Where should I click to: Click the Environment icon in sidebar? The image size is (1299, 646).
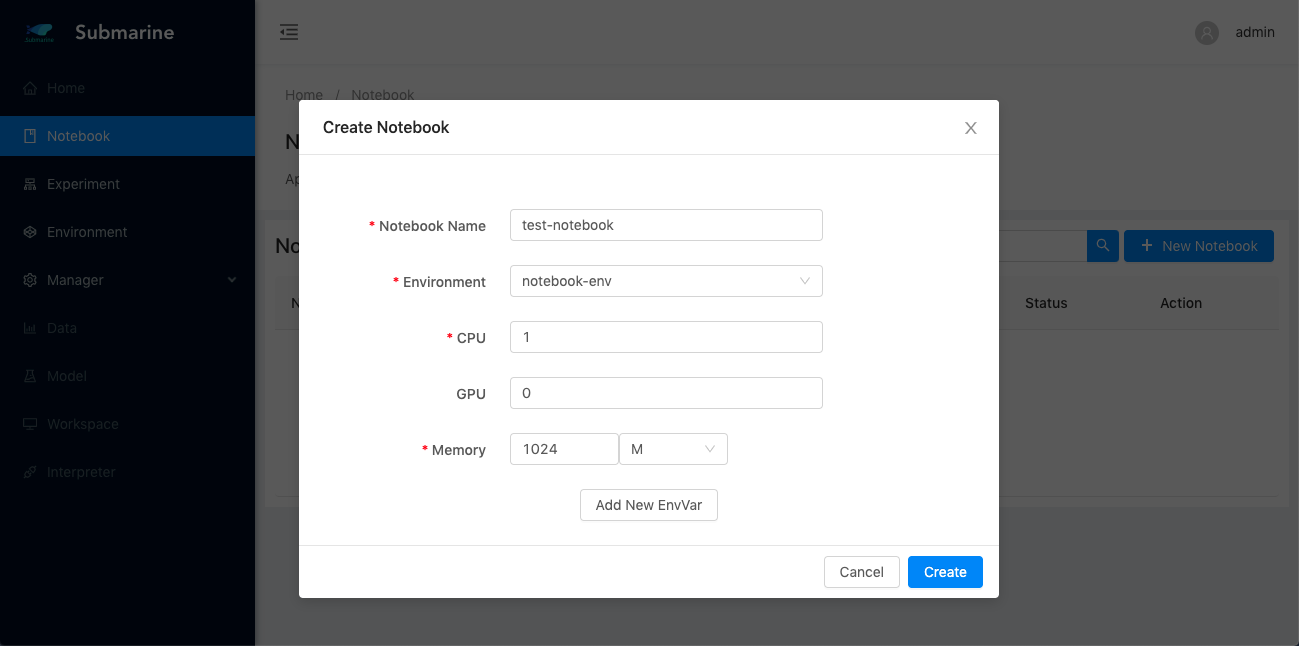pyautogui.click(x=30, y=232)
